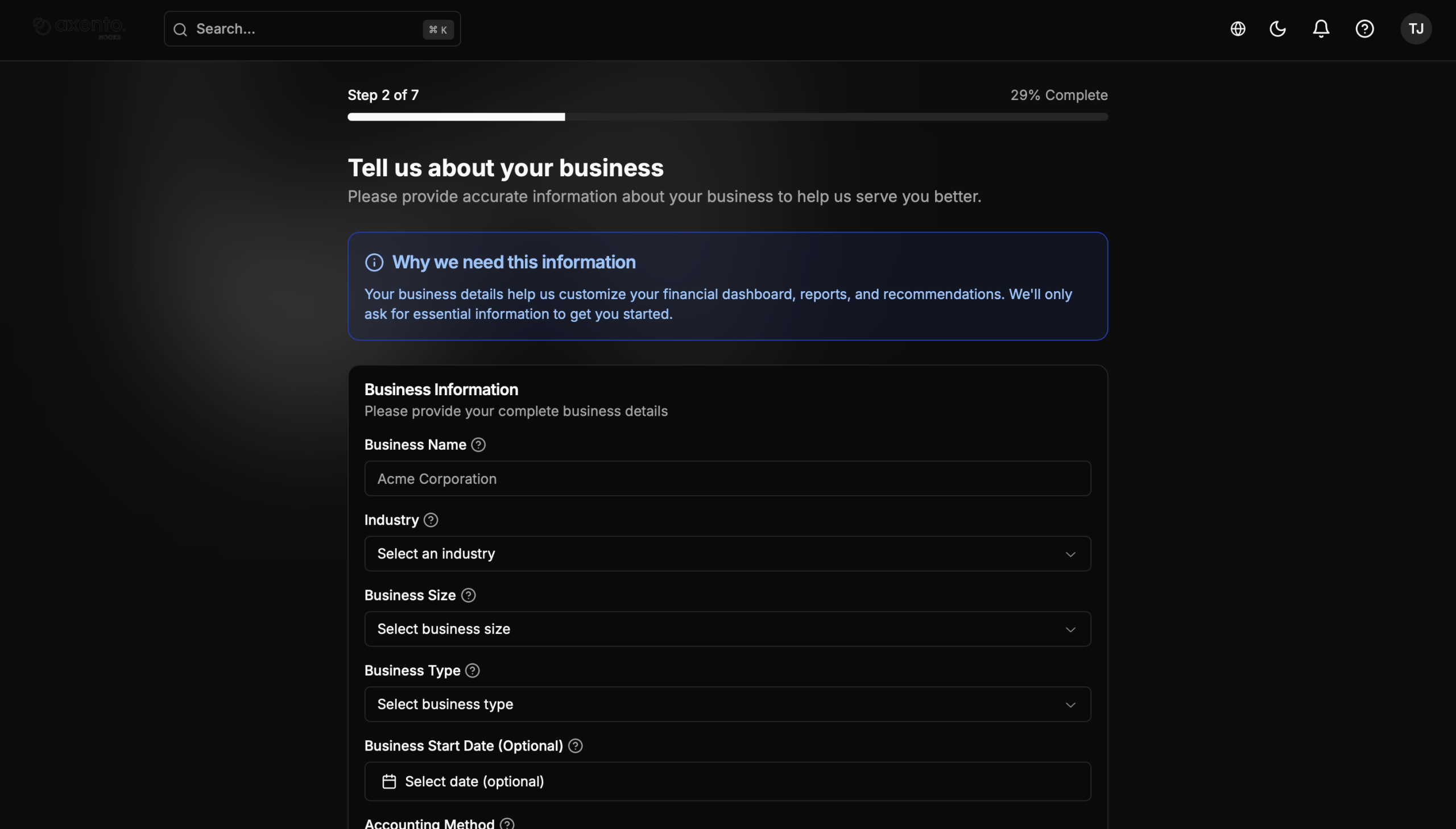The width and height of the screenshot is (1456, 829).
Task: Open the TJ user avatar menu
Action: (1416, 28)
